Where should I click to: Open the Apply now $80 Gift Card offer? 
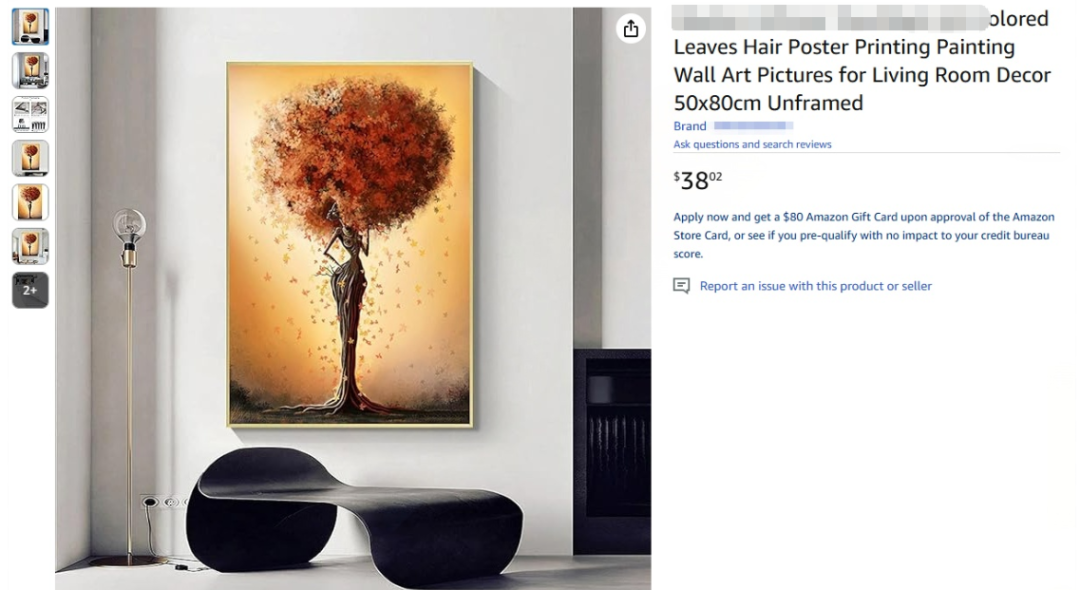pos(864,235)
